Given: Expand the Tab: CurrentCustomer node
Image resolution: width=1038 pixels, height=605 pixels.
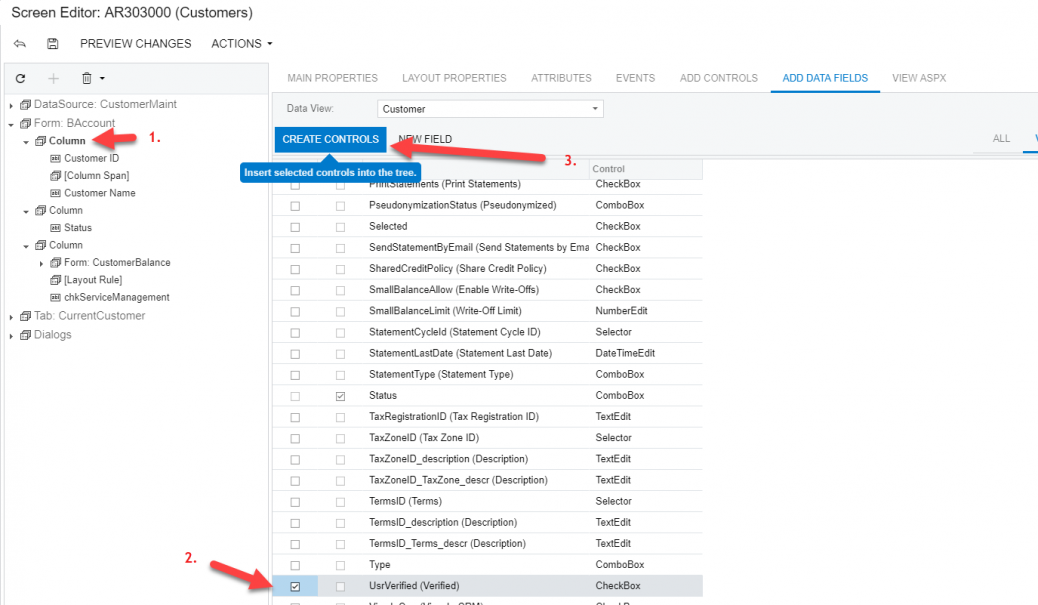Looking at the screenshot, I should 10,314.
